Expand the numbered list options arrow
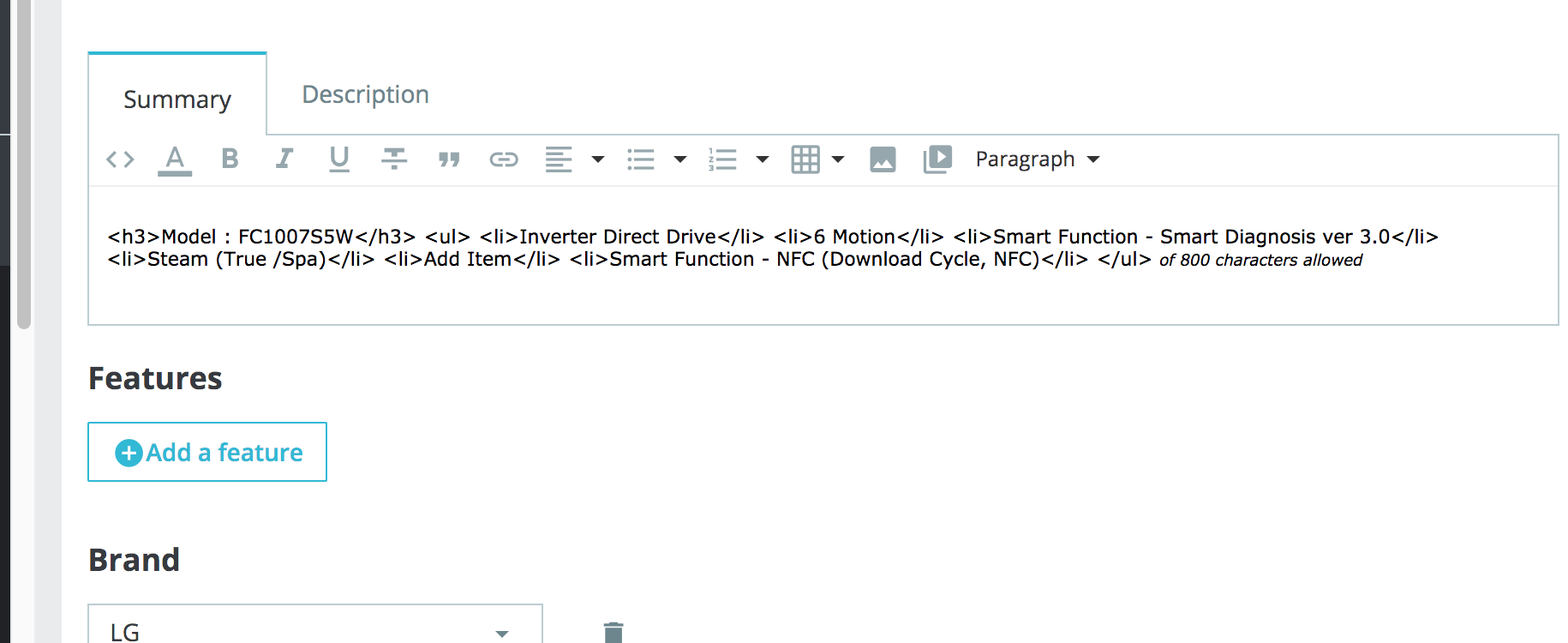The width and height of the screenshot is (1568, 643). click(763, 159)
